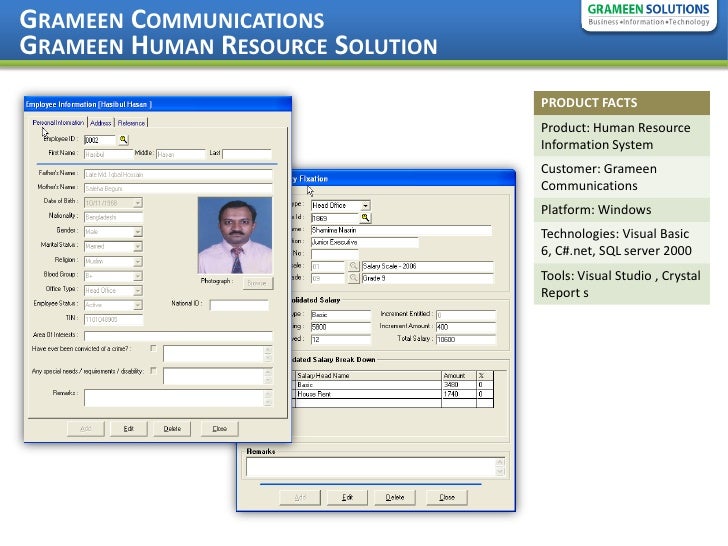The height and width of the screenshot is (546, 728).
Task: Switch to the Address tab
Action: pos(101,123)
